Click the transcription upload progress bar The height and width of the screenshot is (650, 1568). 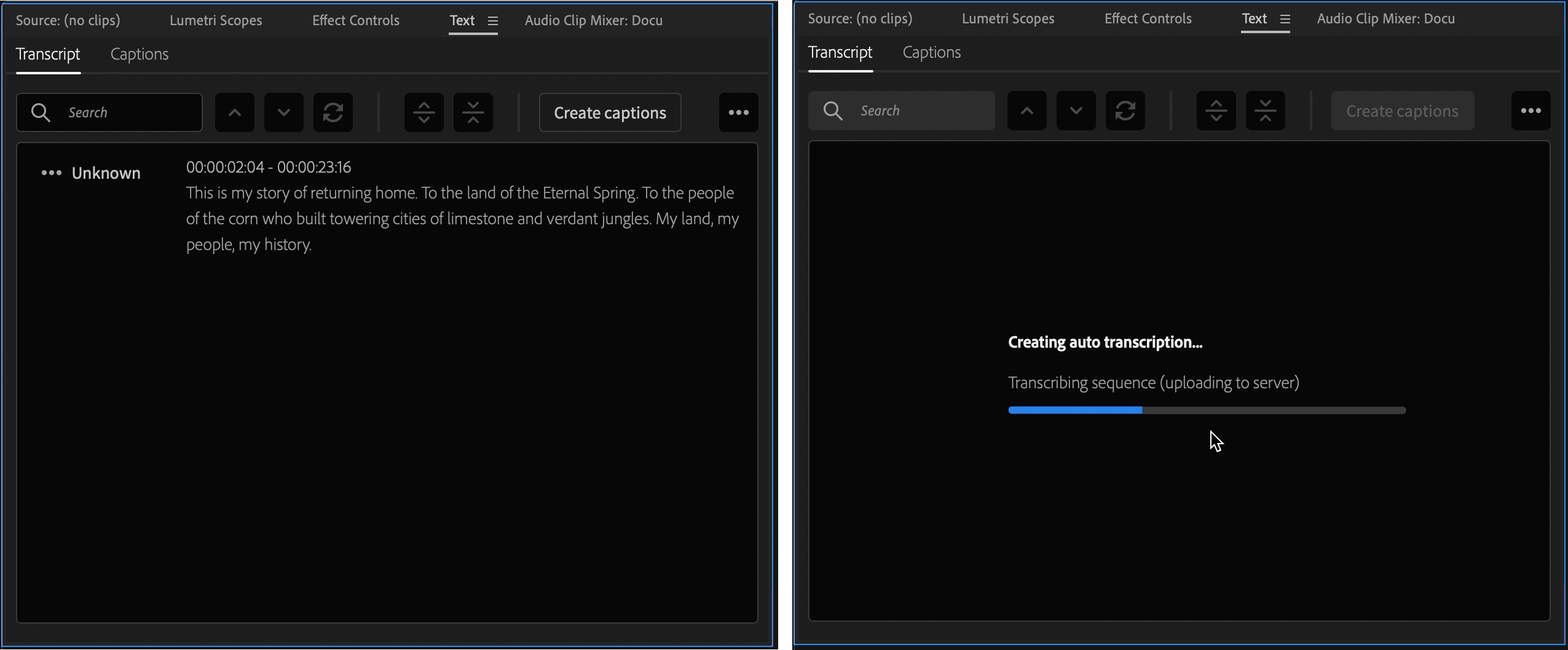pyautogui.click(x=1207, y=410)
